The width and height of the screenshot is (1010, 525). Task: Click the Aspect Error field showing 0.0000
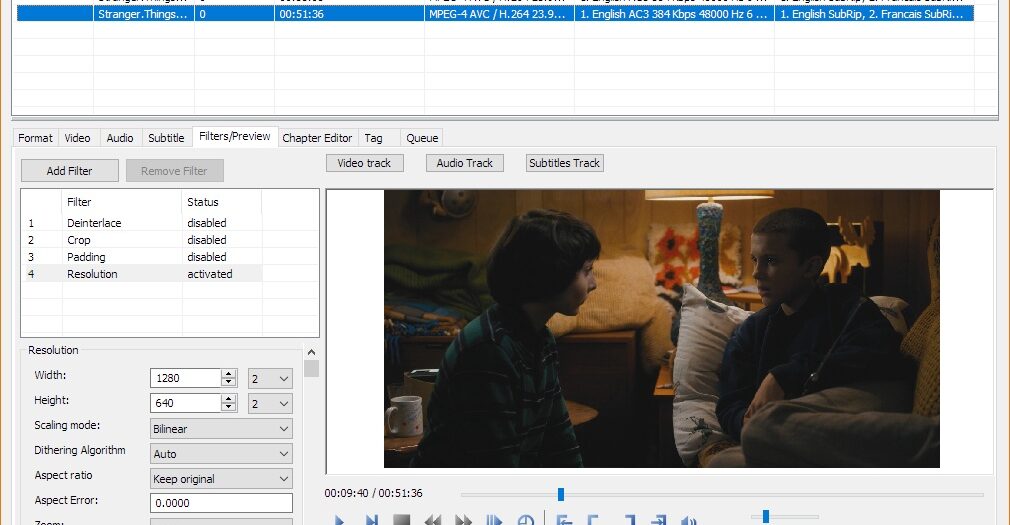click(221, 503)
